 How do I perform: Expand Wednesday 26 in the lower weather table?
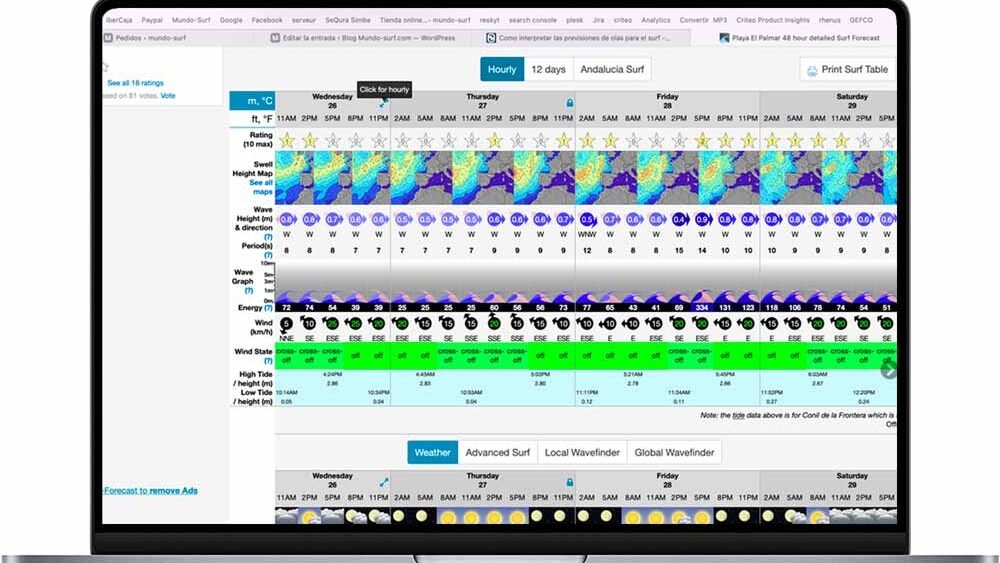[383, 483]
